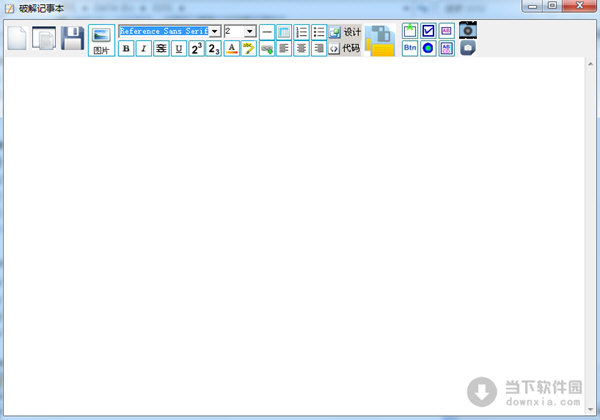Click the new blank document icon
600x420 pixels.
click(x=17, y=39)
